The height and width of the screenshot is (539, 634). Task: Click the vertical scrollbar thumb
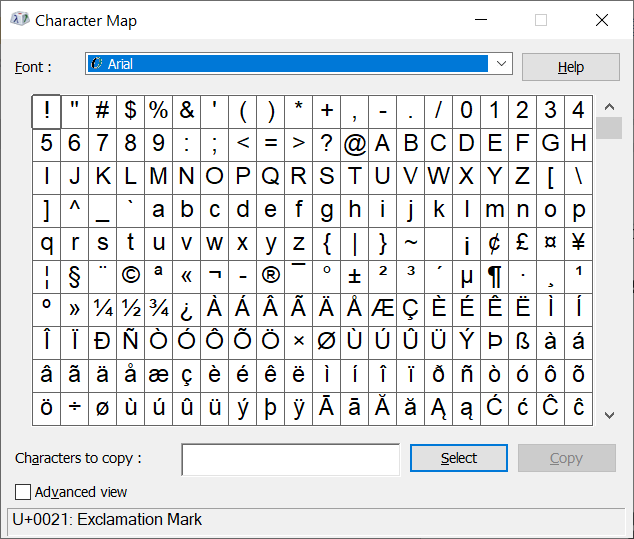point(609,128)
